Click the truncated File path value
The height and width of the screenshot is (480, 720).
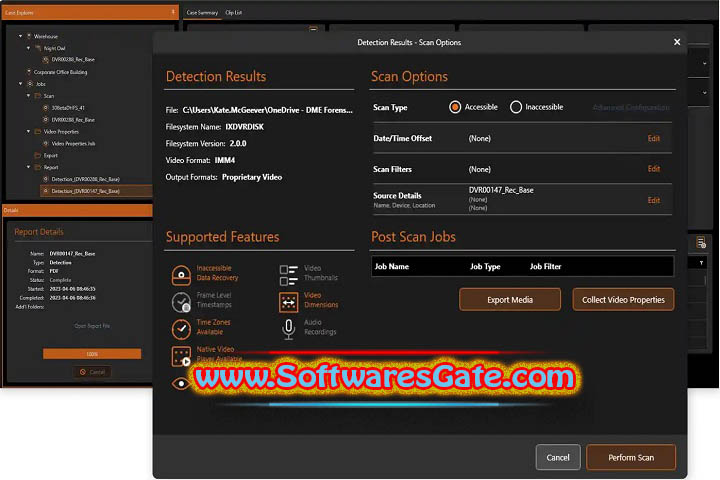268,110
